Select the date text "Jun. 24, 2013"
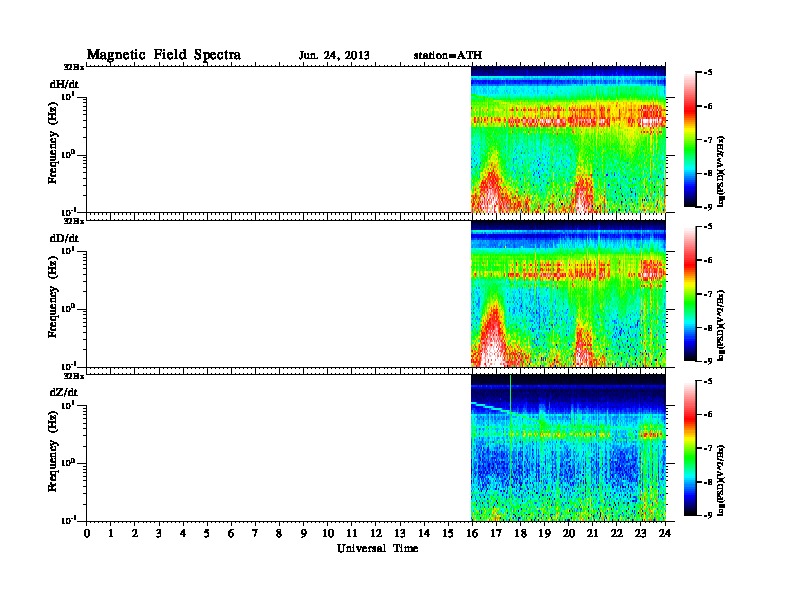The image size is (792, 612). pos(334,56)
